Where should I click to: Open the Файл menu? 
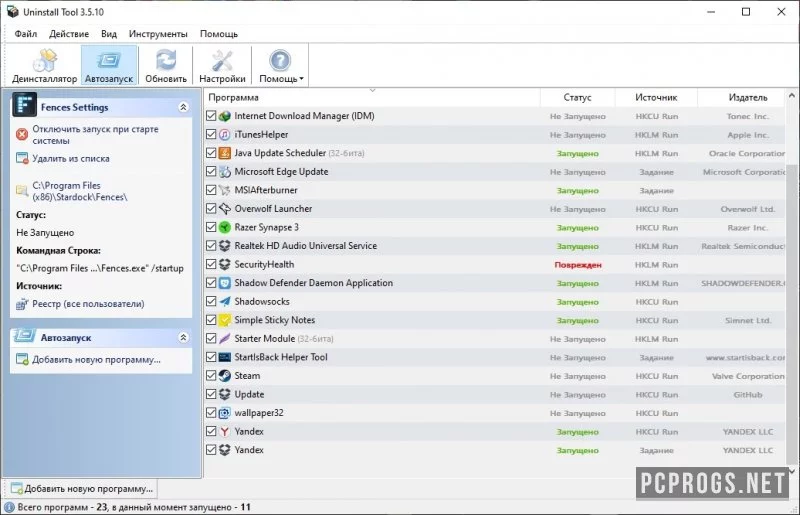pyautogui.click(x=26, y=34)
